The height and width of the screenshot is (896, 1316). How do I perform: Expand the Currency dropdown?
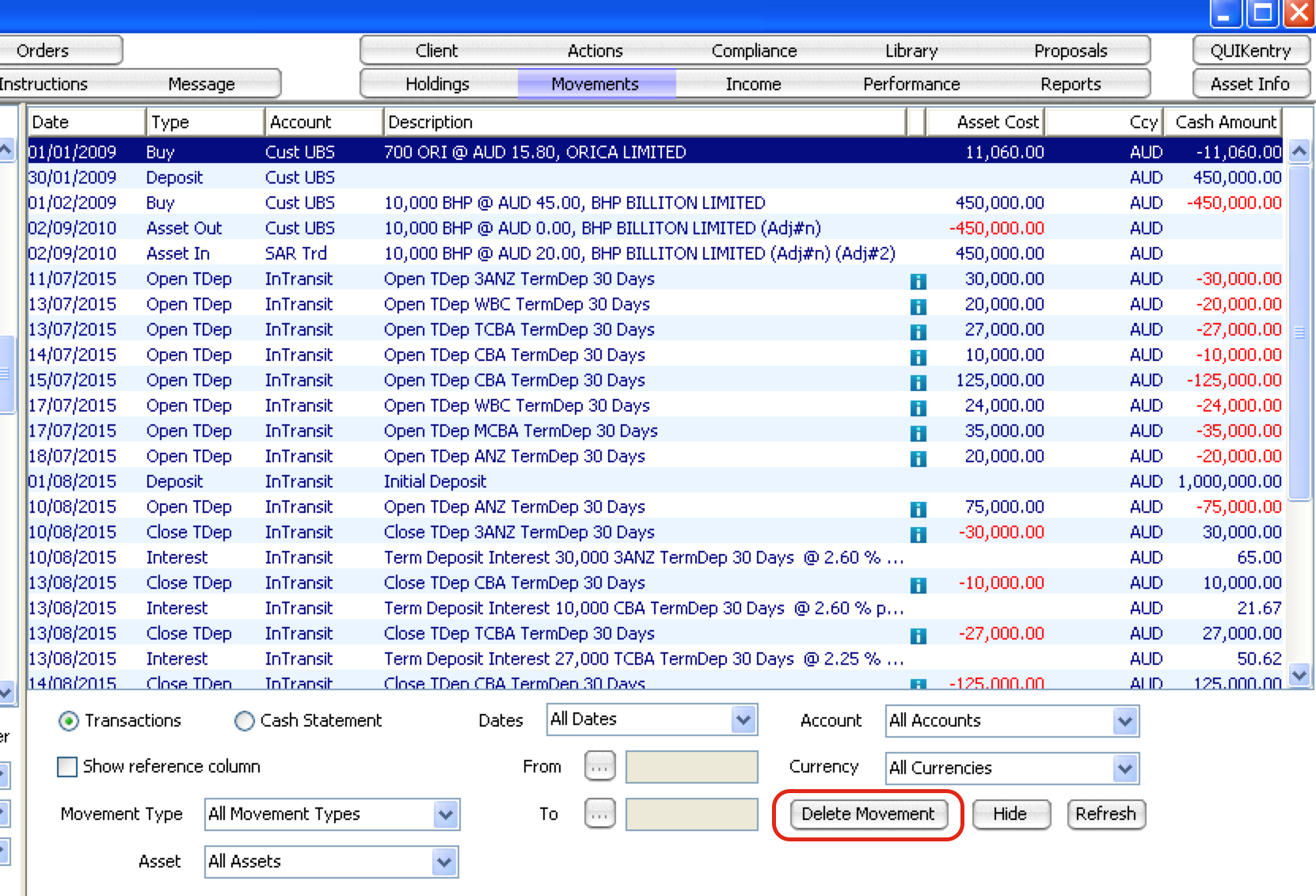1125,769
